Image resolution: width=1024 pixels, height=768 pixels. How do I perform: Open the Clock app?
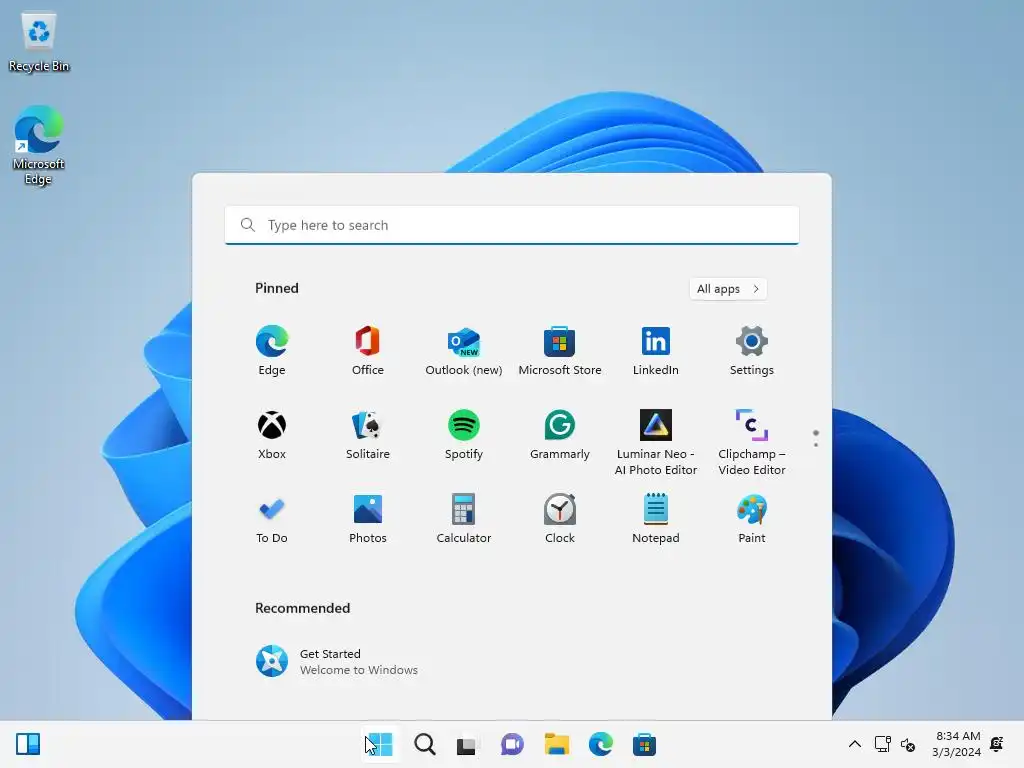560,519
